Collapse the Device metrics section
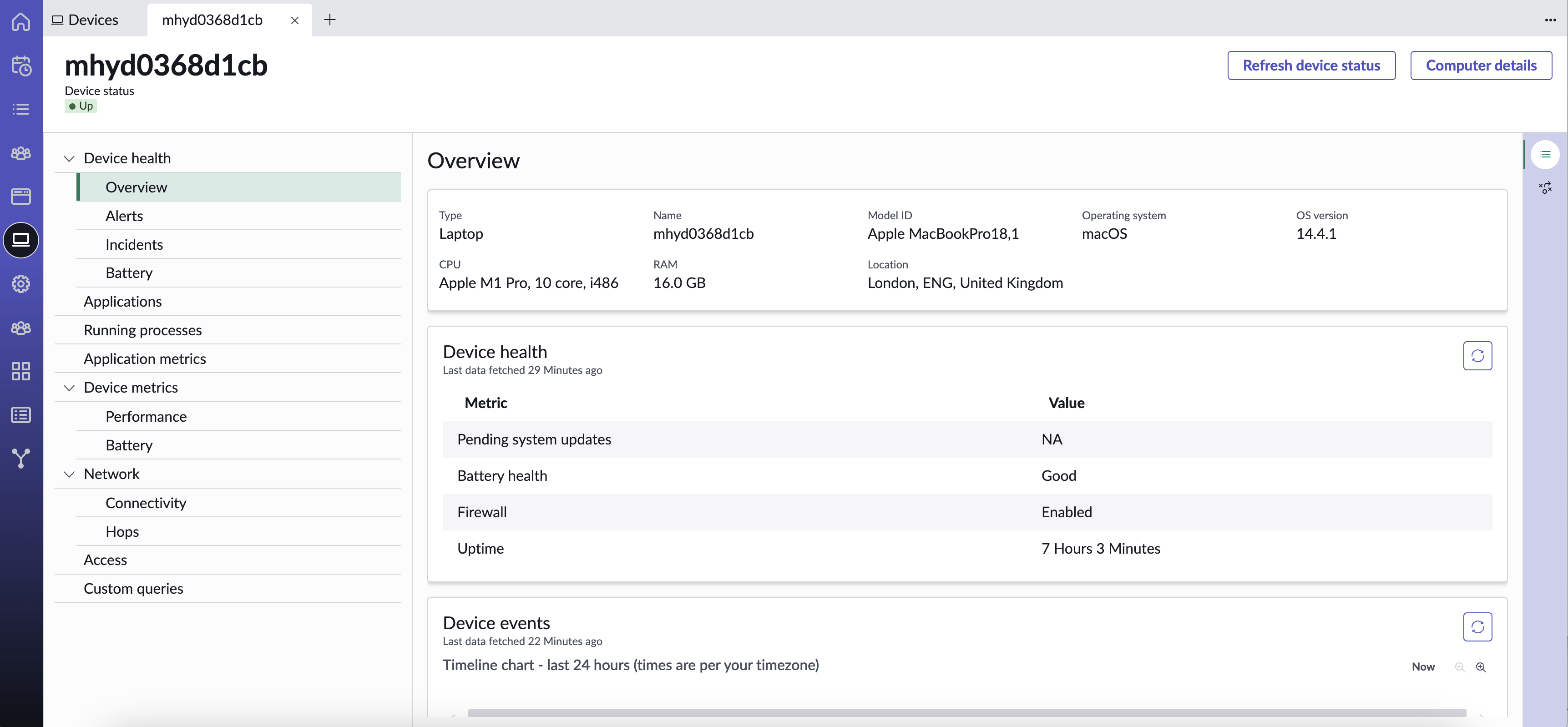 click(x=69, y=388)
